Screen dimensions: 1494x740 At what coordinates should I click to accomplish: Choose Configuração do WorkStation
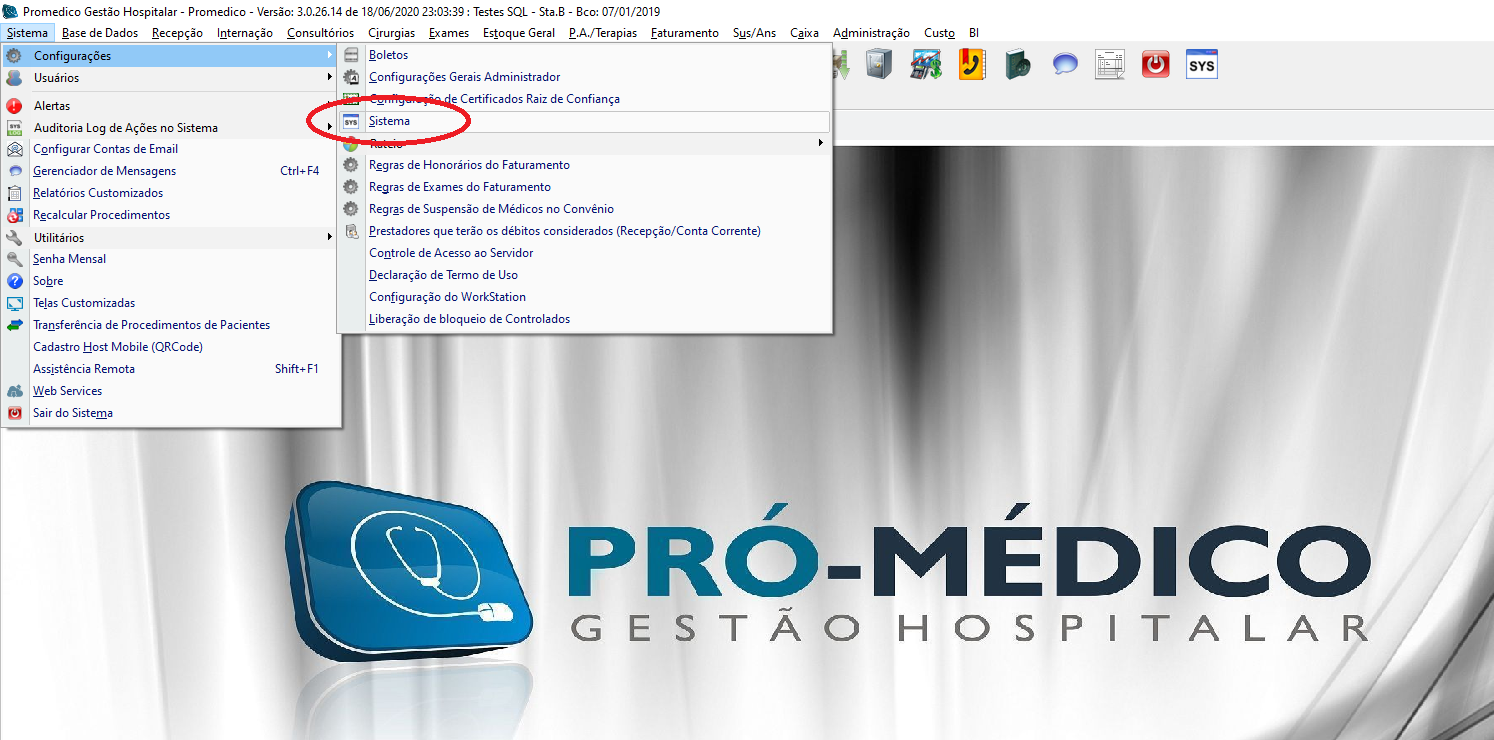coord(584,297)
